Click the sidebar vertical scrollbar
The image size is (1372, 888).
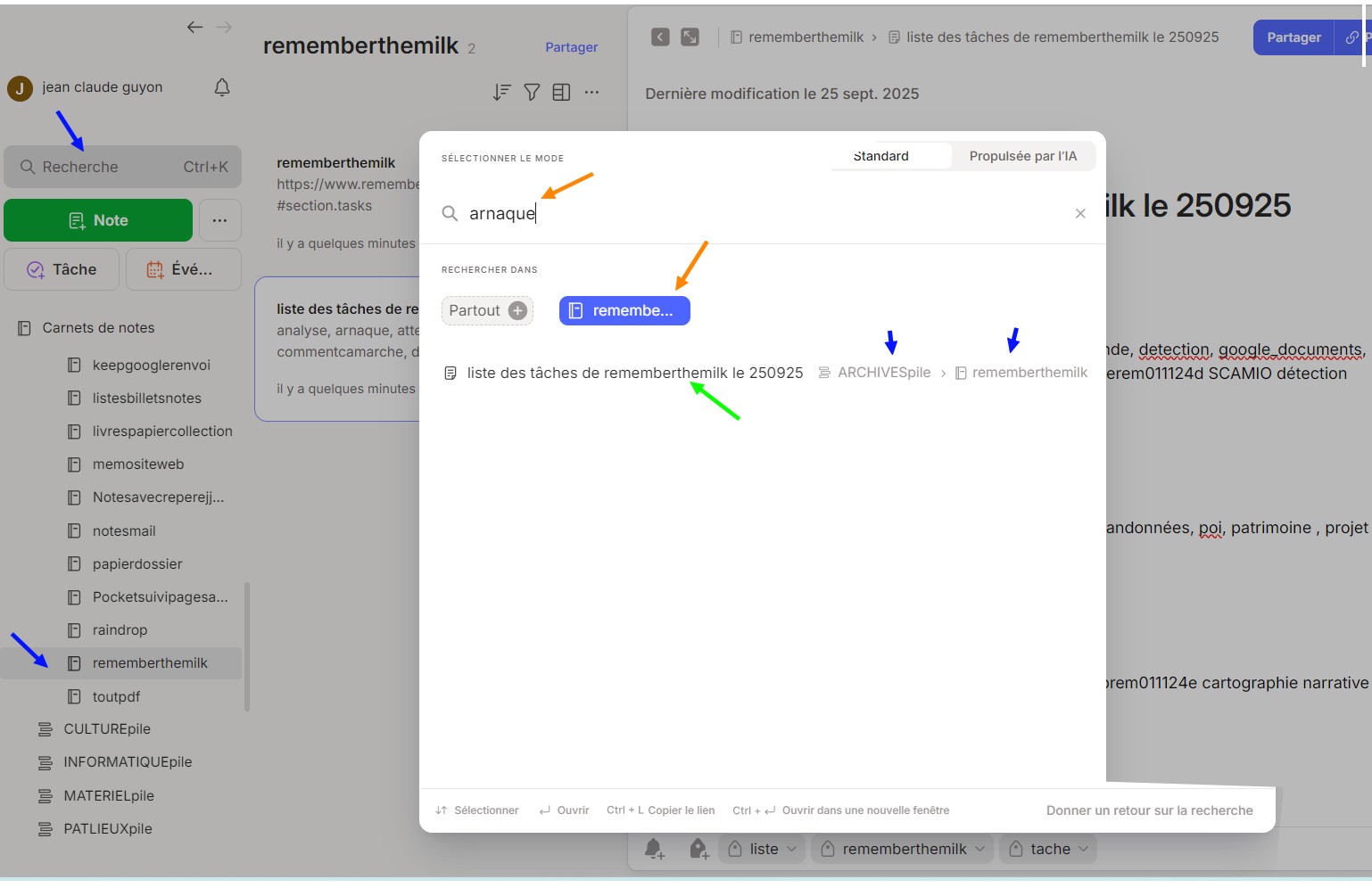pyautogui.click(x=247, y=646)
